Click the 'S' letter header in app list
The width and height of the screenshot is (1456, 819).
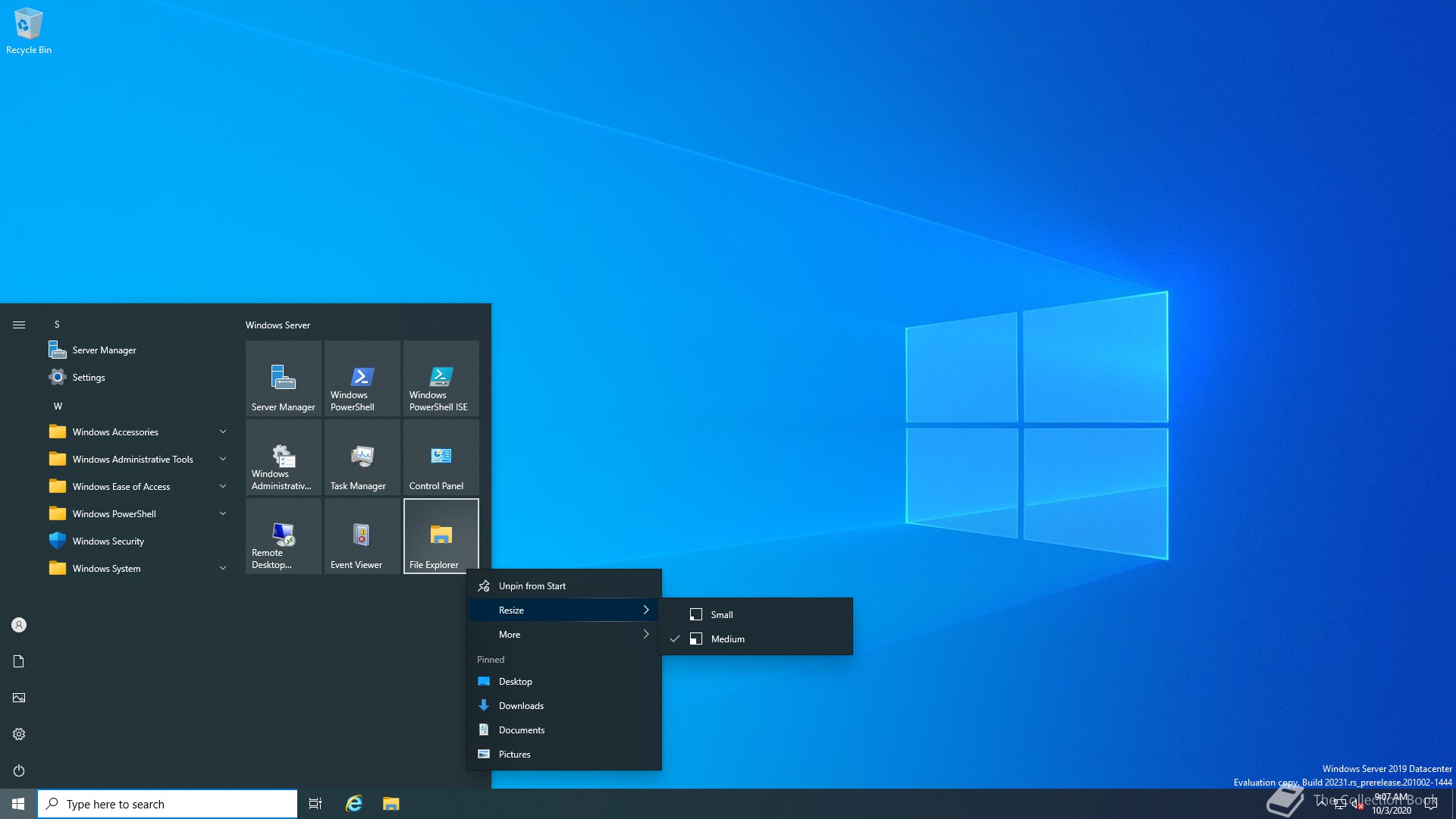57,324
